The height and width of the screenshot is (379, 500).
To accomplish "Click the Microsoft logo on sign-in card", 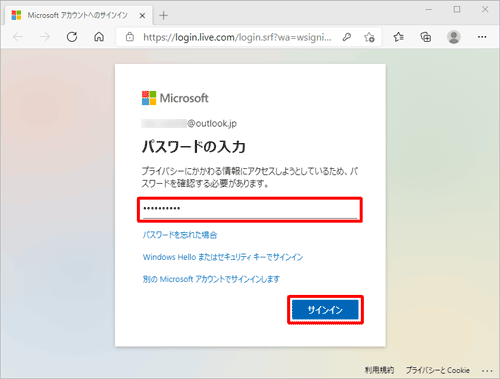I will (175, 98).
